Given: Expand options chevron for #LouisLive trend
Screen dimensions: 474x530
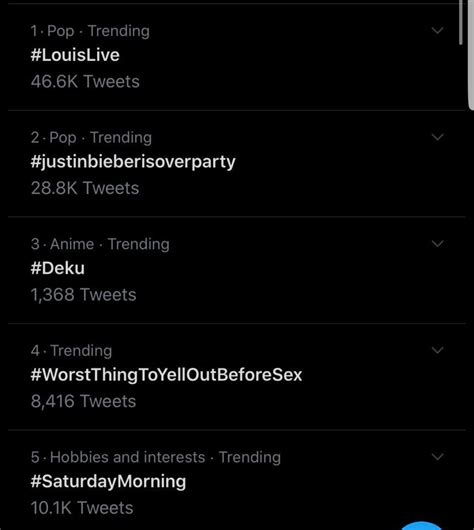Looking at the screenshot, I should coord(437,31).
